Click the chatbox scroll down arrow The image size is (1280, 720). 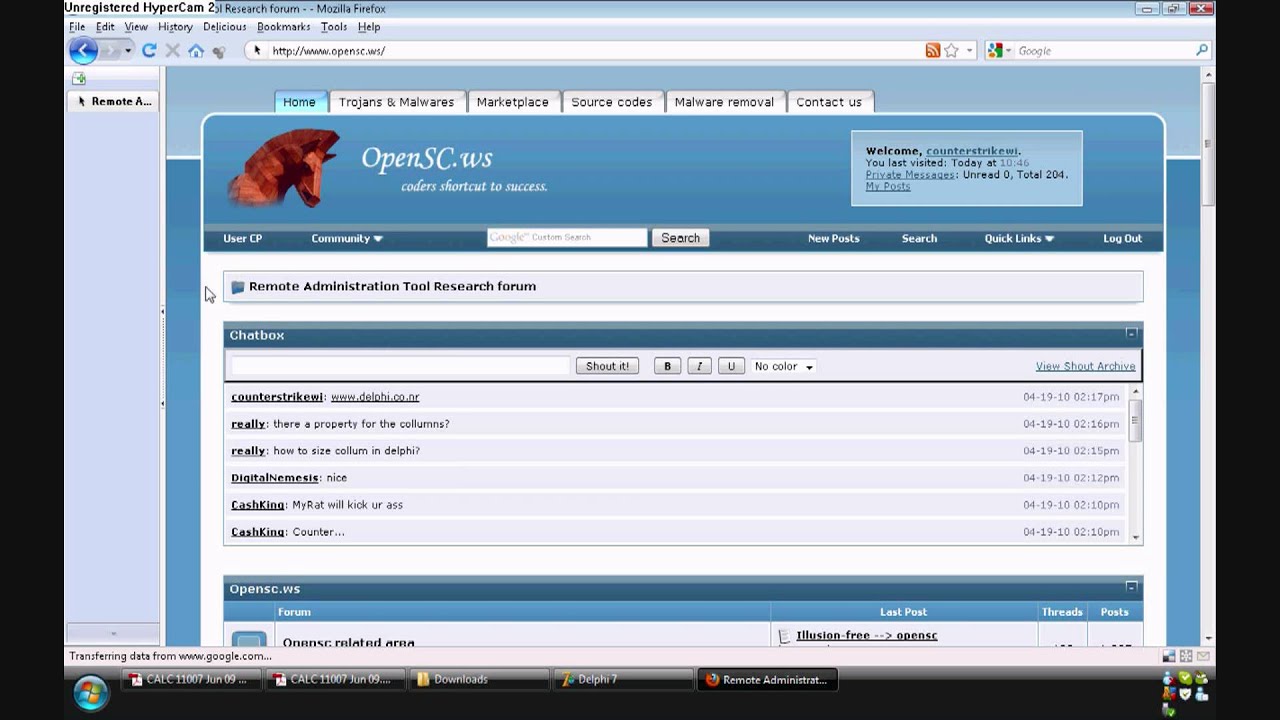[x=1135, y=537]
